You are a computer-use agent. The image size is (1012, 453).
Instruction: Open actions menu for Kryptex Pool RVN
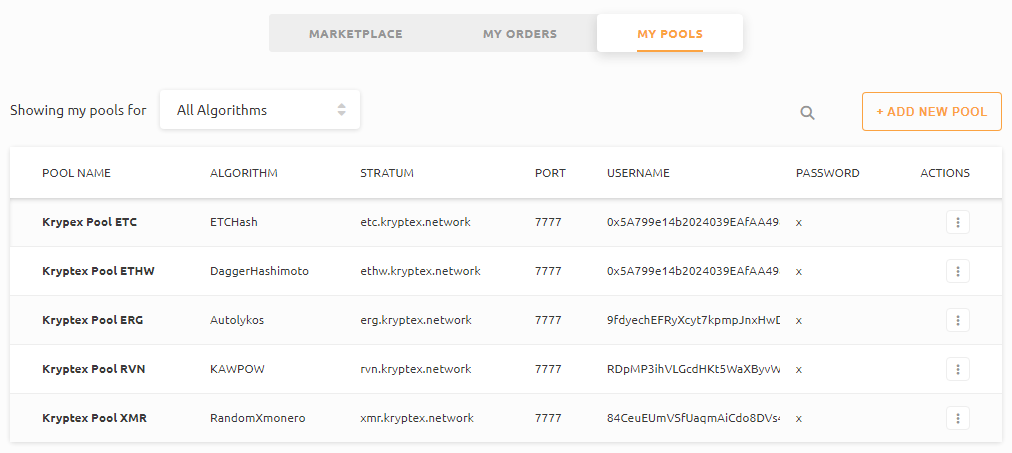[958, 369]
